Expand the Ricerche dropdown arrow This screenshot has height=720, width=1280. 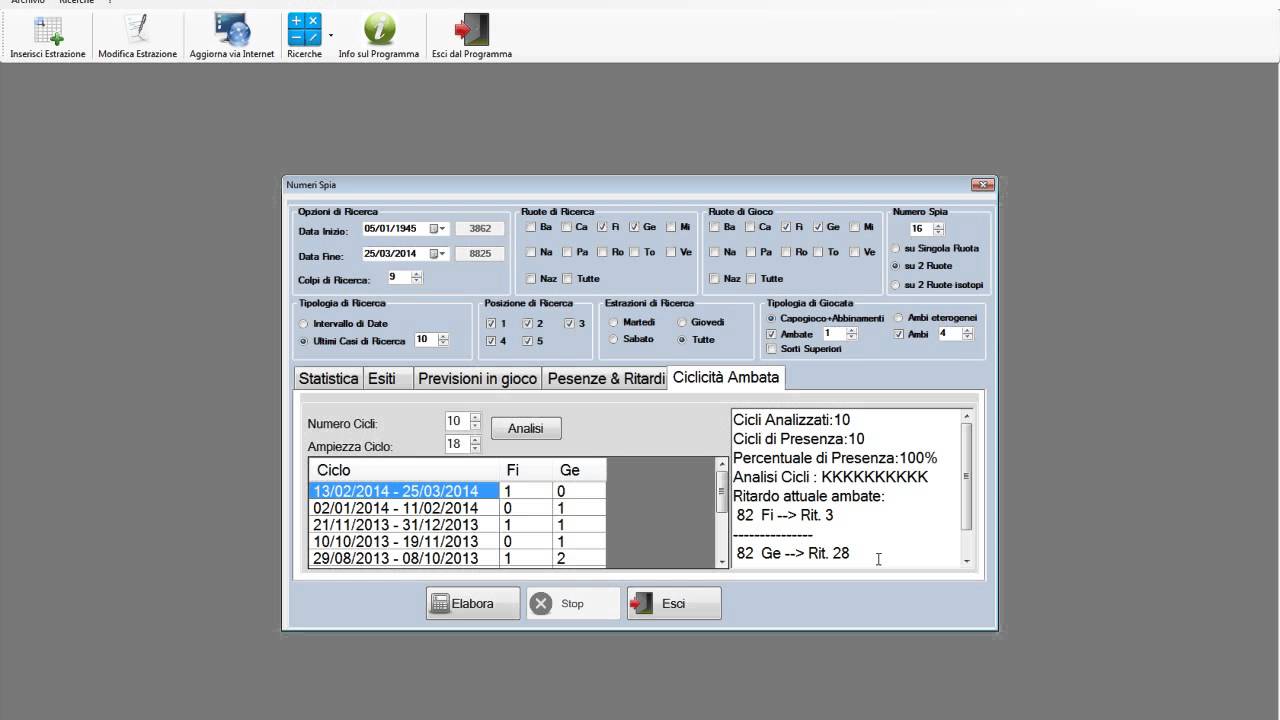(x=331, y=35)
